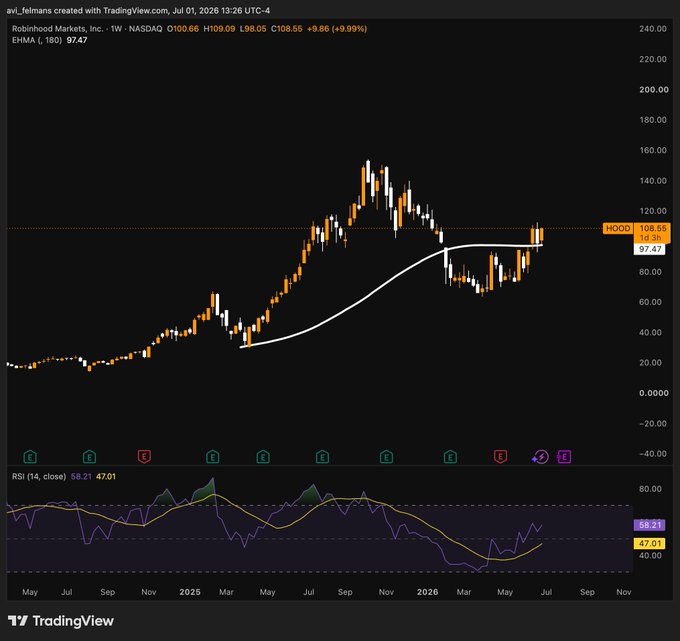The width and height of the screenshot is (680, 641).
Task: Open the green earnings marker between 2026 and Mar
Action: 450,457
